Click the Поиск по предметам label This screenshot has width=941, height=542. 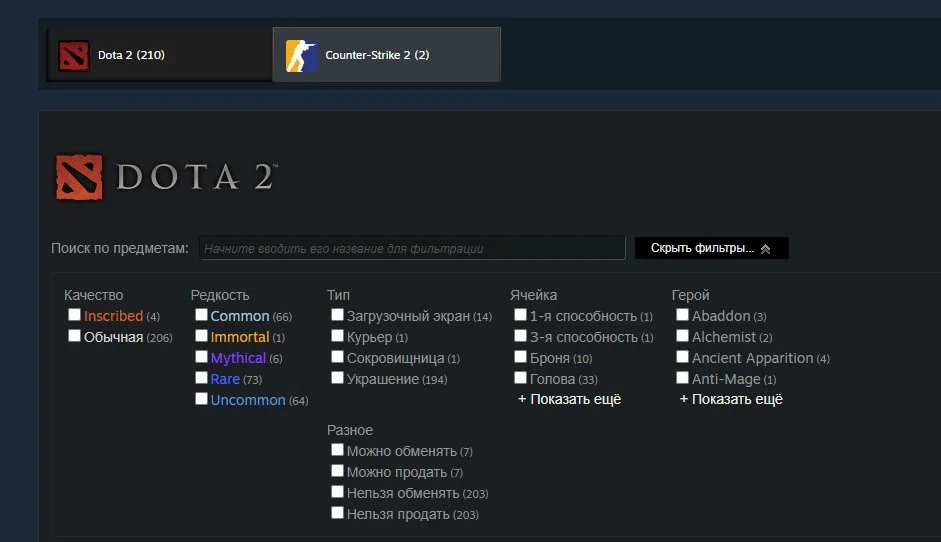(120, 248)
